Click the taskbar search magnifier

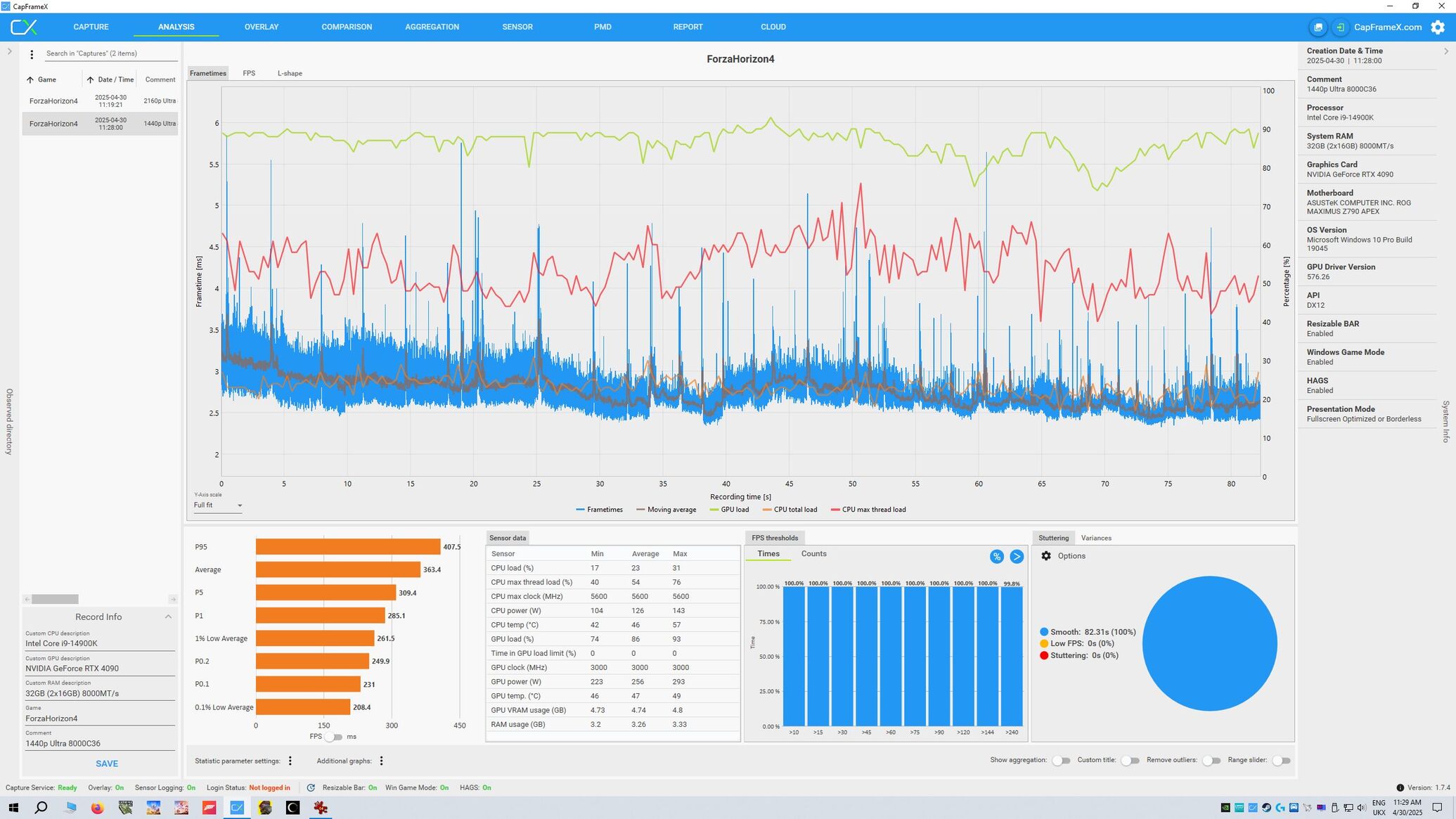[41, 808]
